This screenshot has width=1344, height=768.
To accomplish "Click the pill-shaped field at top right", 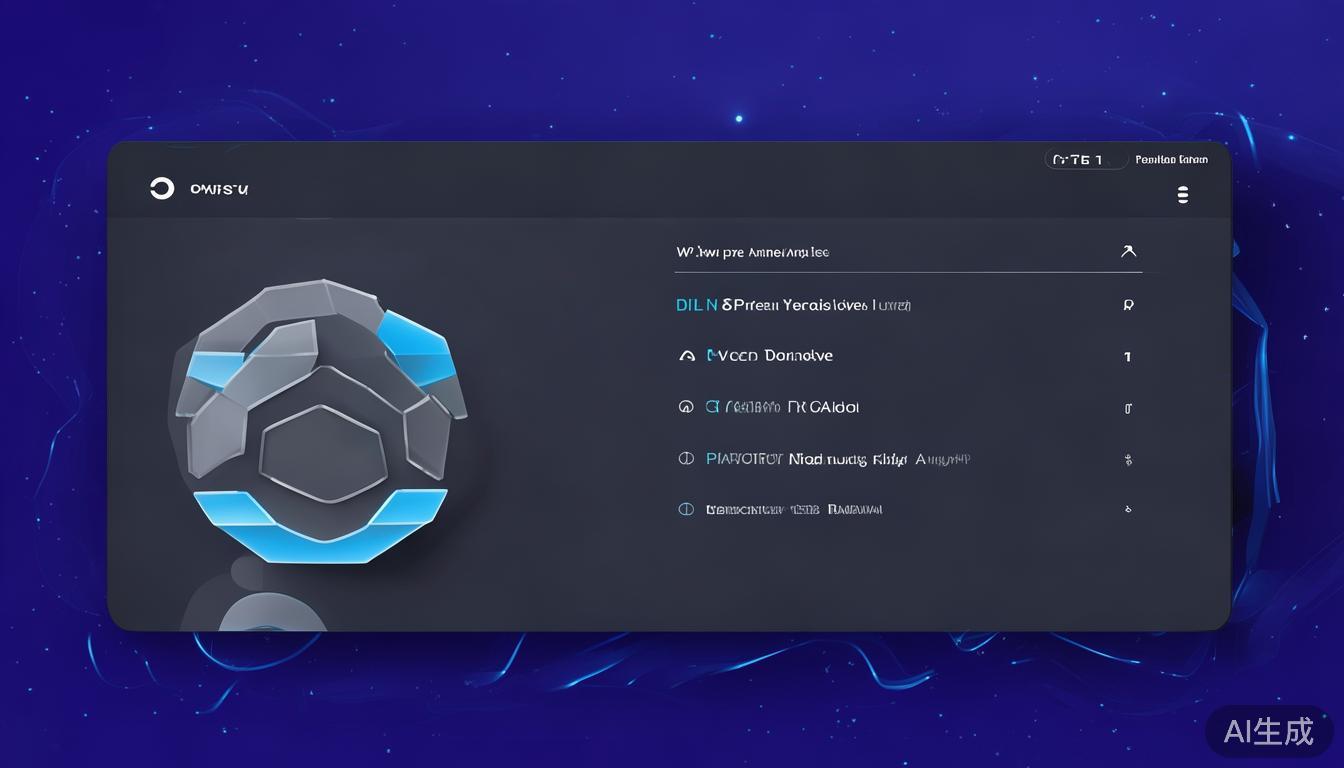I will [x=1085, y=160].
